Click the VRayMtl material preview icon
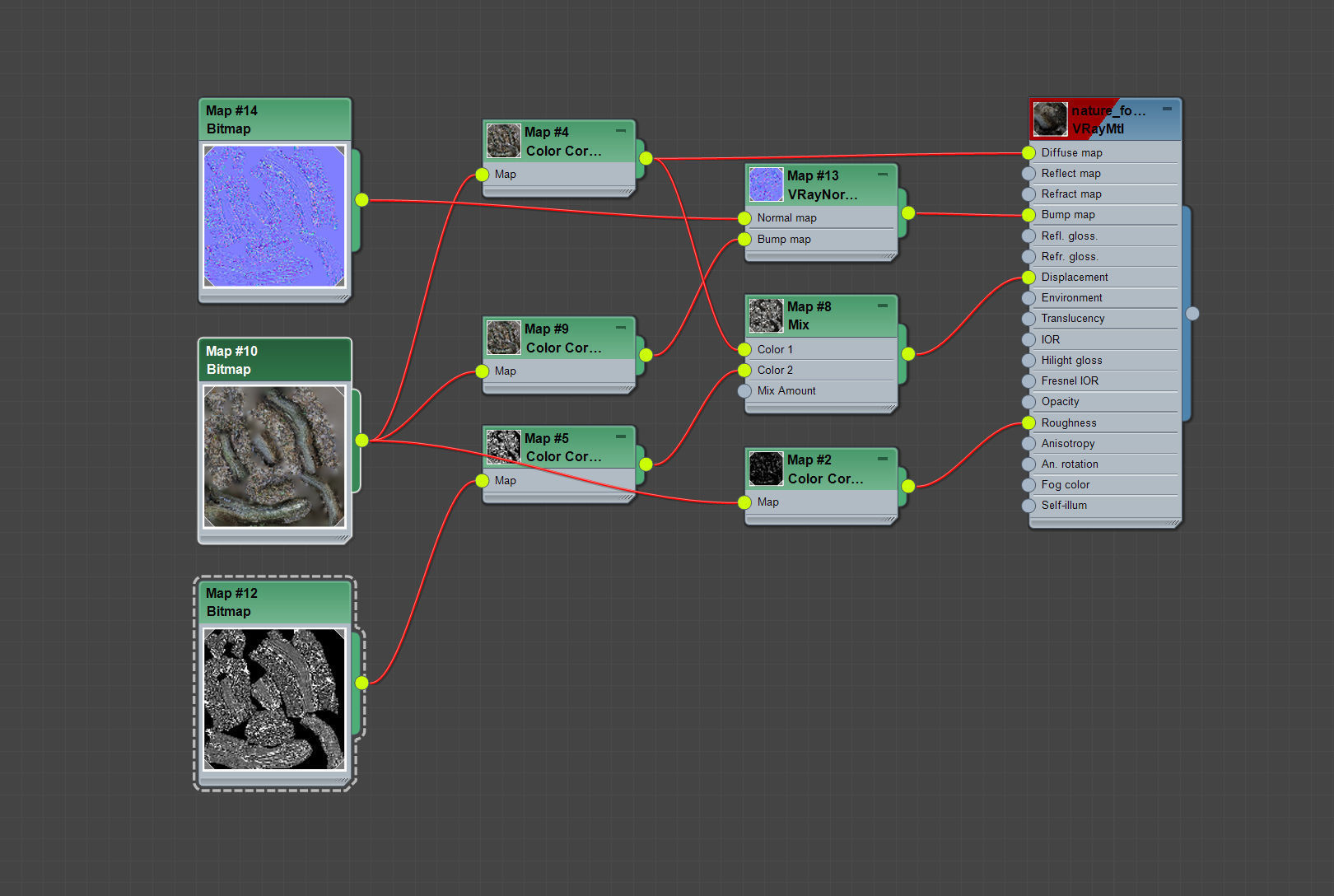The height and width of the screenshot is (896, 1334). (1050, 119)
